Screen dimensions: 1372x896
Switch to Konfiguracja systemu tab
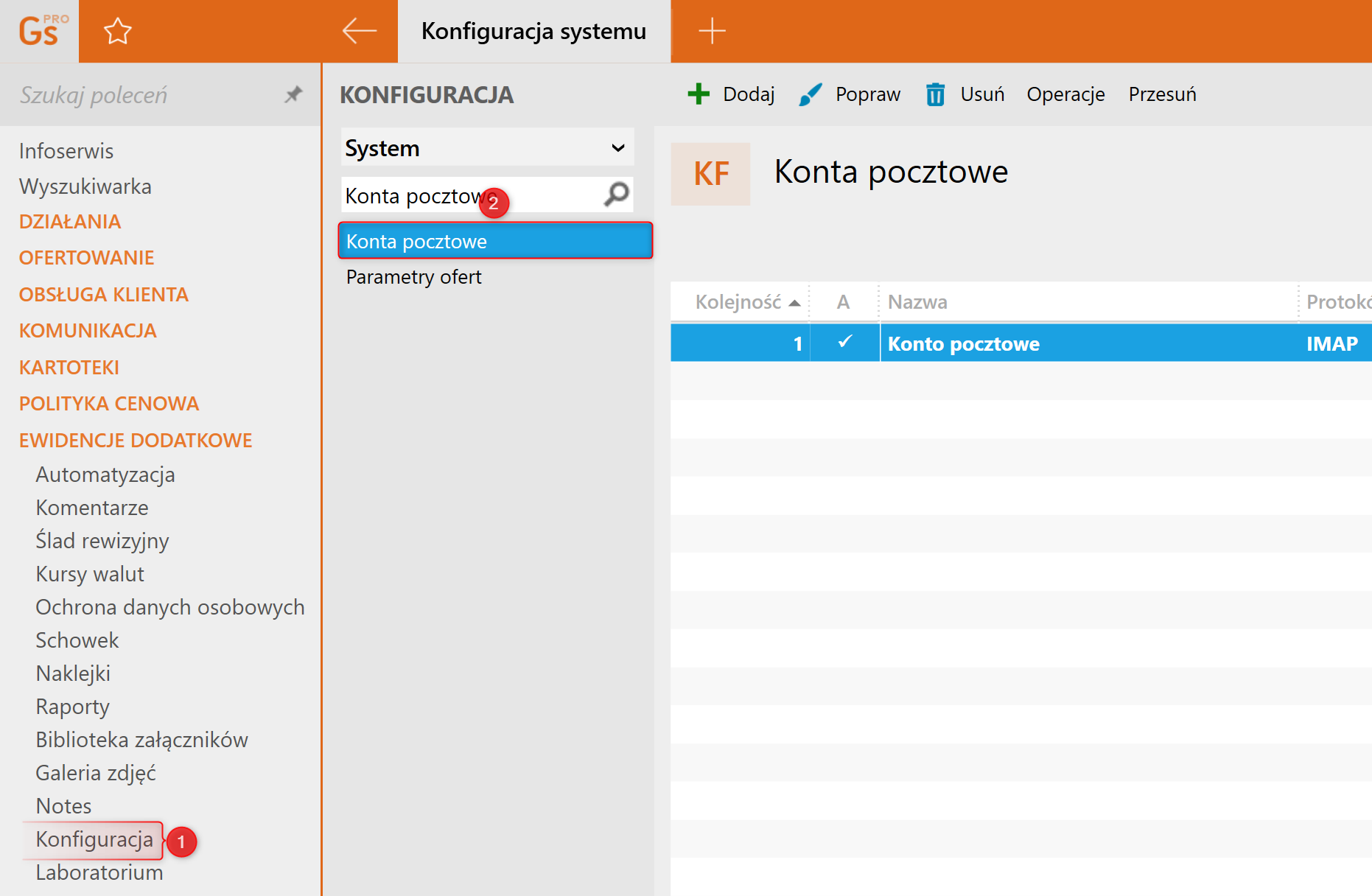pyautogui.click(x=533, y=31)
